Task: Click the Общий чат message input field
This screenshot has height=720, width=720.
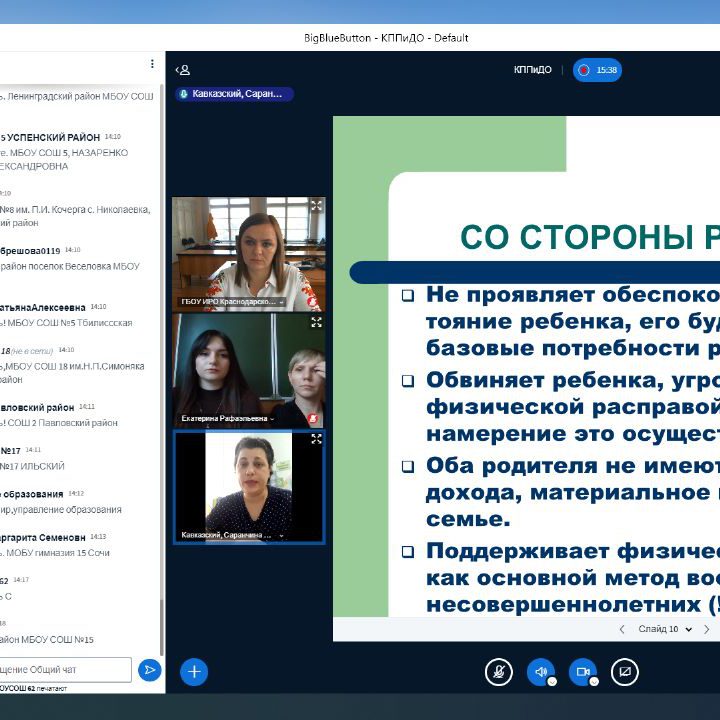Action: pyautogui.click(x=66, y=669)
